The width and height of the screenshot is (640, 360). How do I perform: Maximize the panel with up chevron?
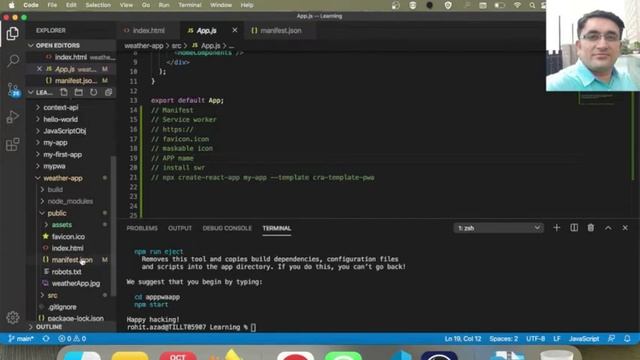click(x=608, y=228)
